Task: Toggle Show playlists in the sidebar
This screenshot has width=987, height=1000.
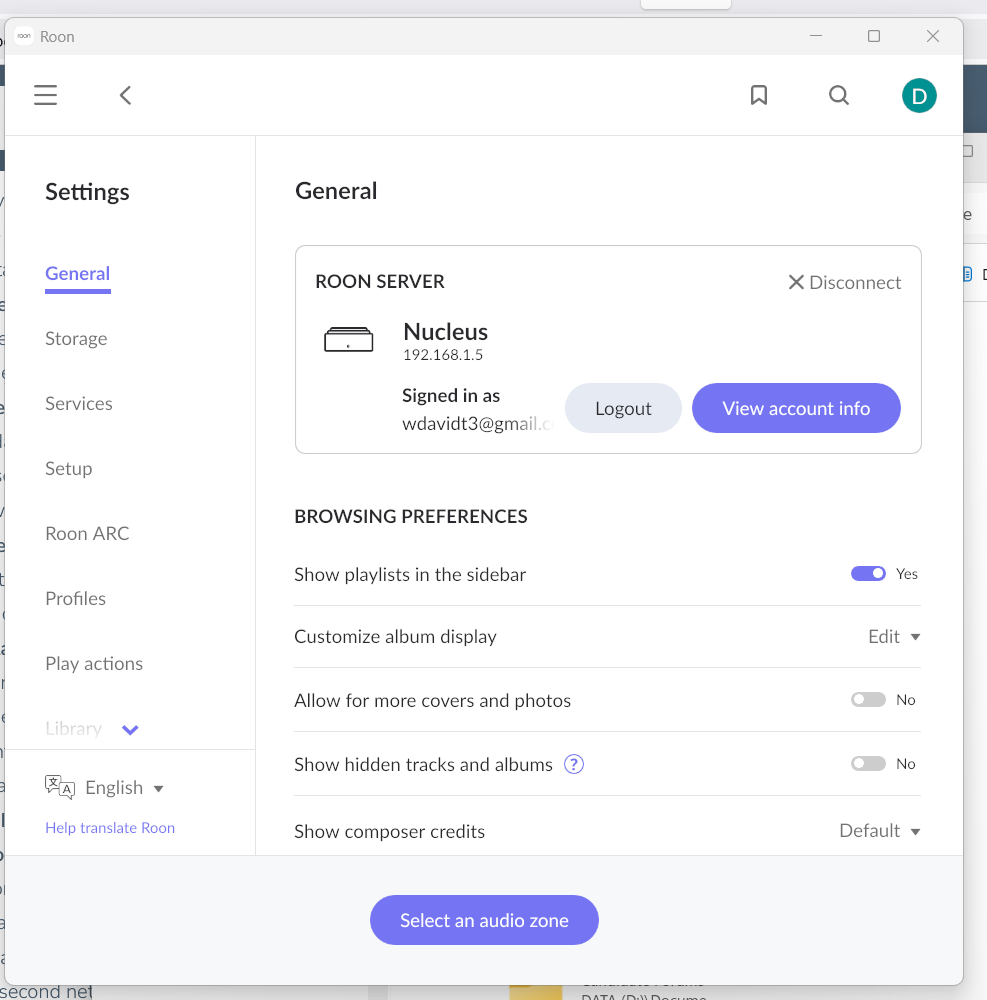Action: click(868, 574)
